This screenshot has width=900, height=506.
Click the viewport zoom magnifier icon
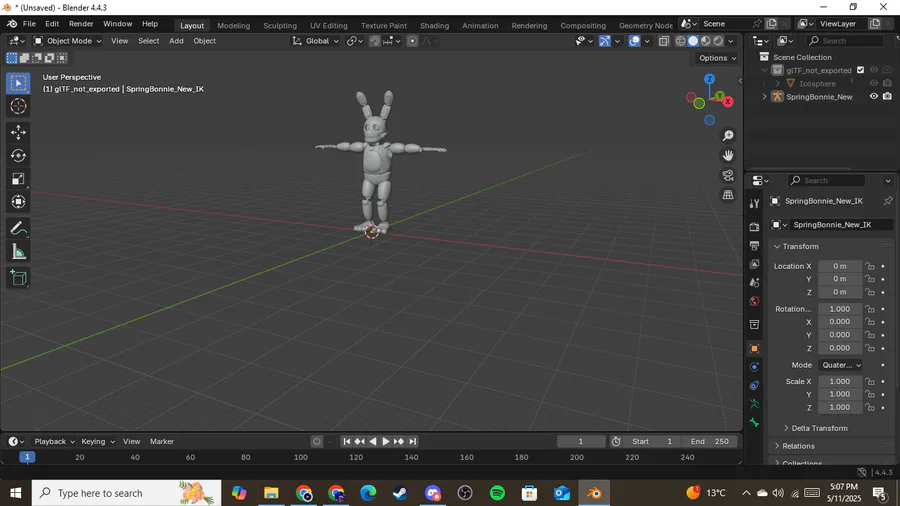pos(728,136)
